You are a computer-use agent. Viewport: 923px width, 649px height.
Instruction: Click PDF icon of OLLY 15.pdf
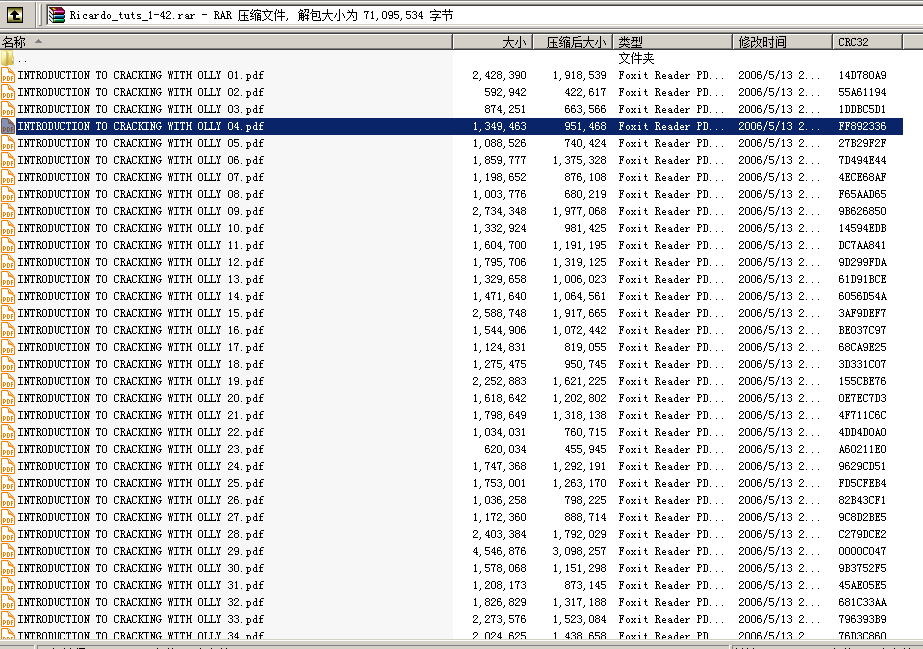(8, 314)
